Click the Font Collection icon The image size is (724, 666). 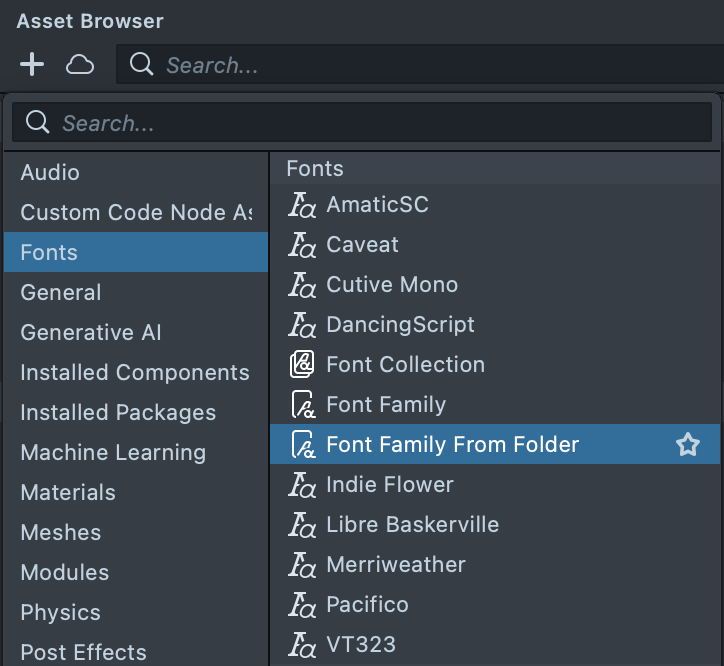coord(302,365)
